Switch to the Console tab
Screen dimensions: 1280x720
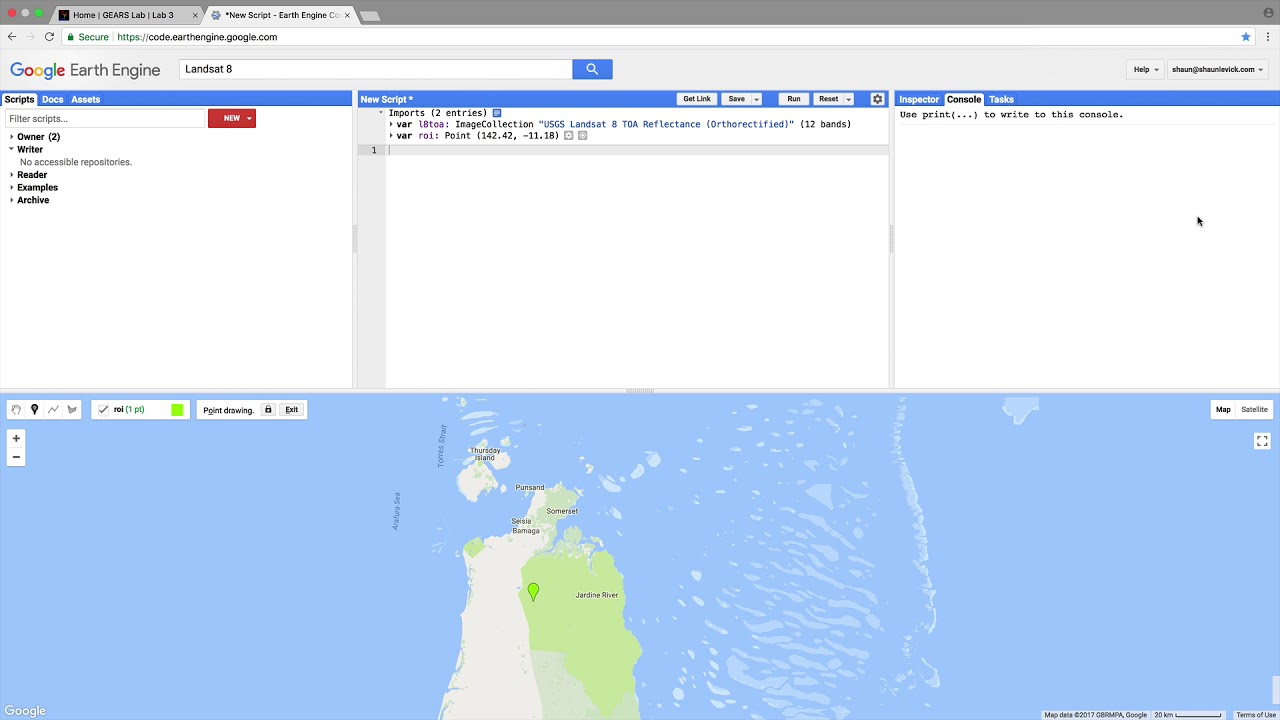pyautogui.click(x=964, y=99)
